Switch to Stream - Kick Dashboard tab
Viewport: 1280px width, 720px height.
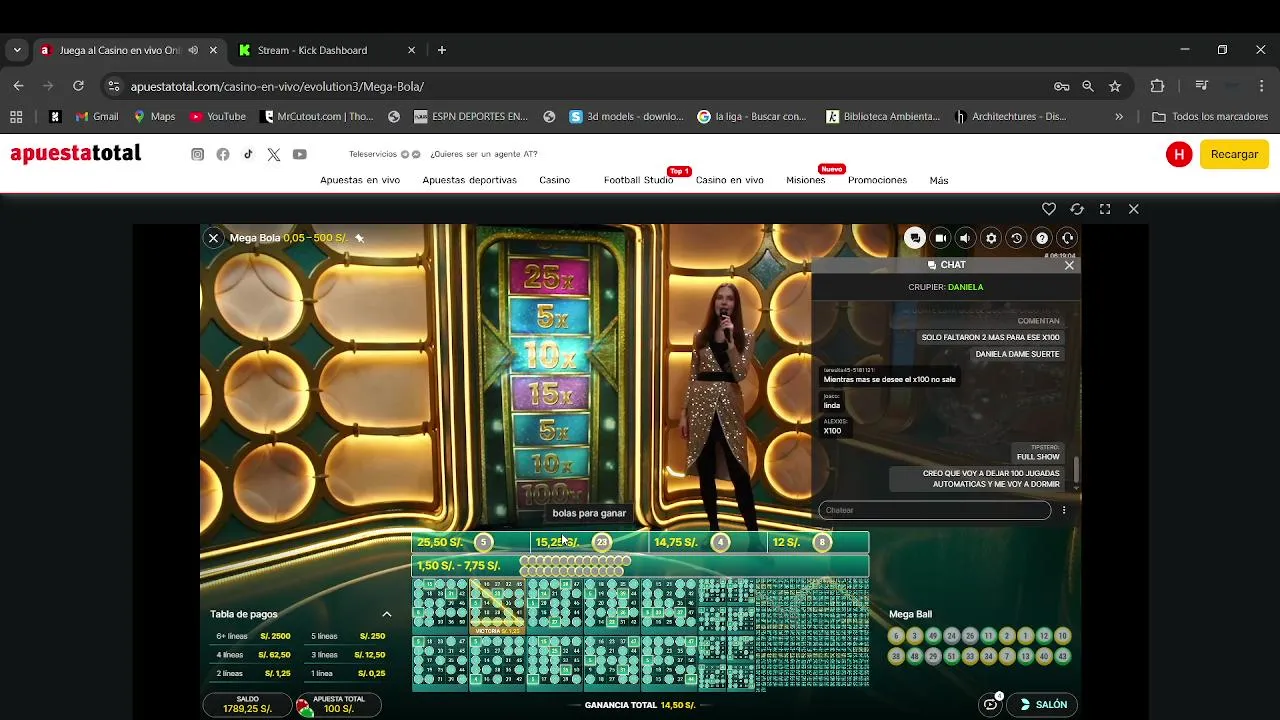coord(327,50)
